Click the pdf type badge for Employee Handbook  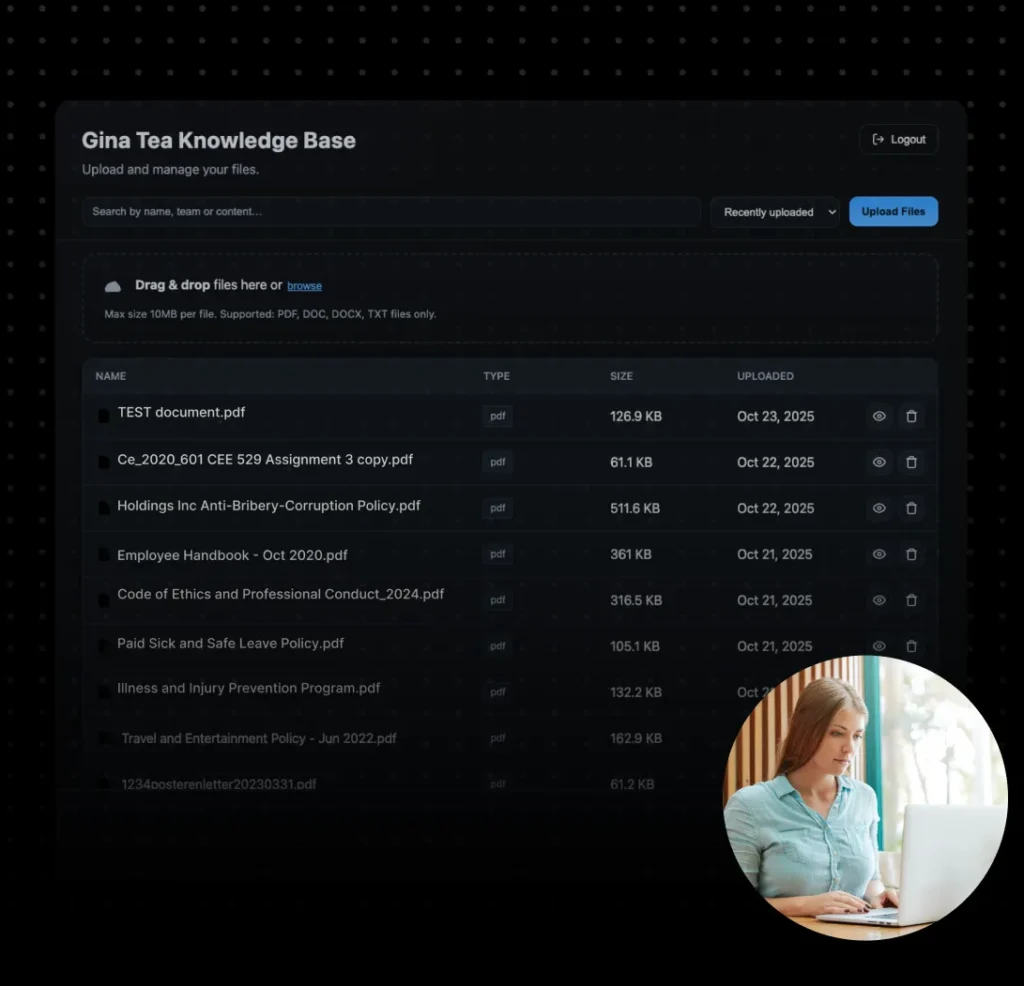pos(497,554)
